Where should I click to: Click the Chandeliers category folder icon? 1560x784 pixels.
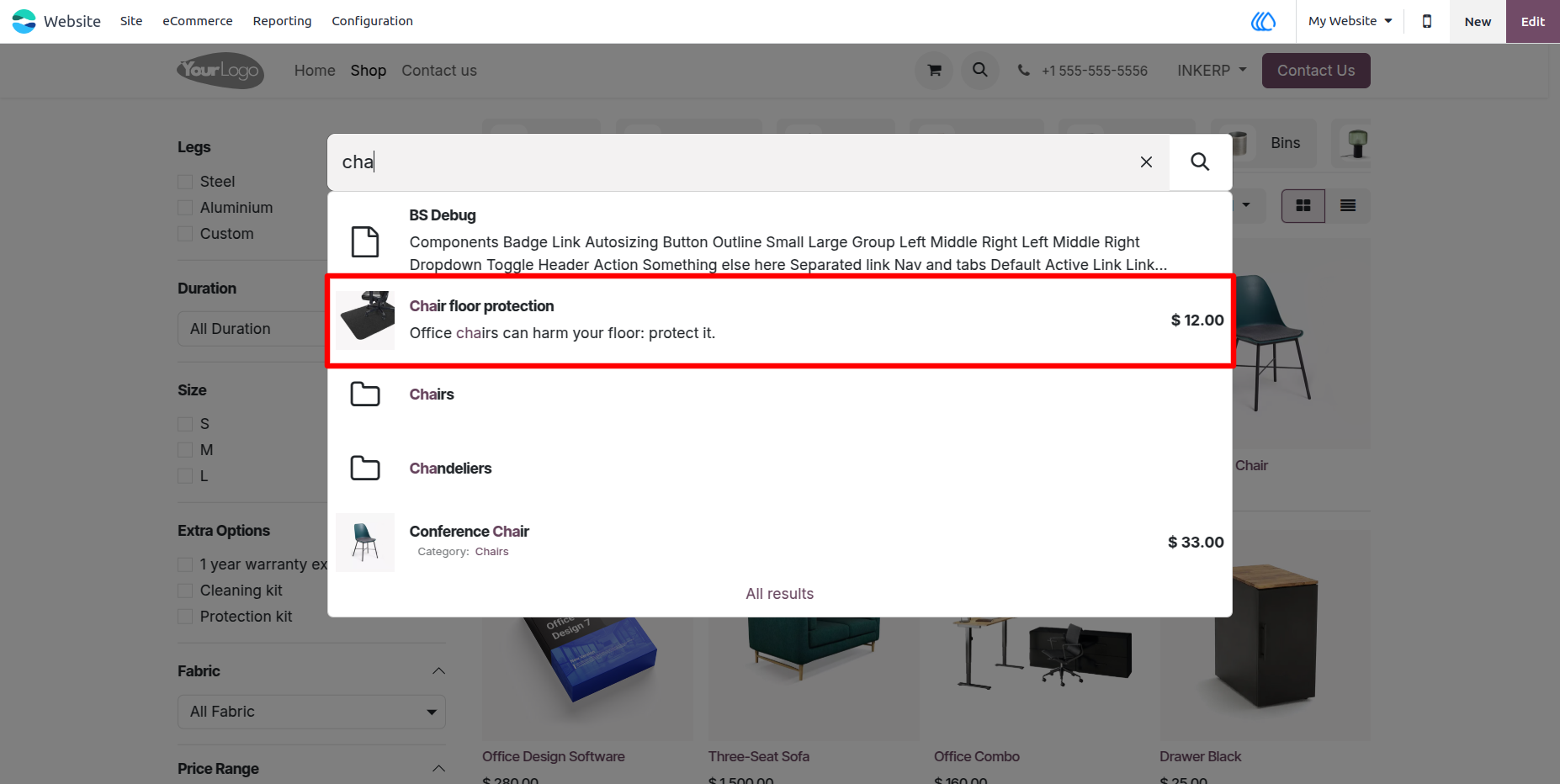click(365, 469)
